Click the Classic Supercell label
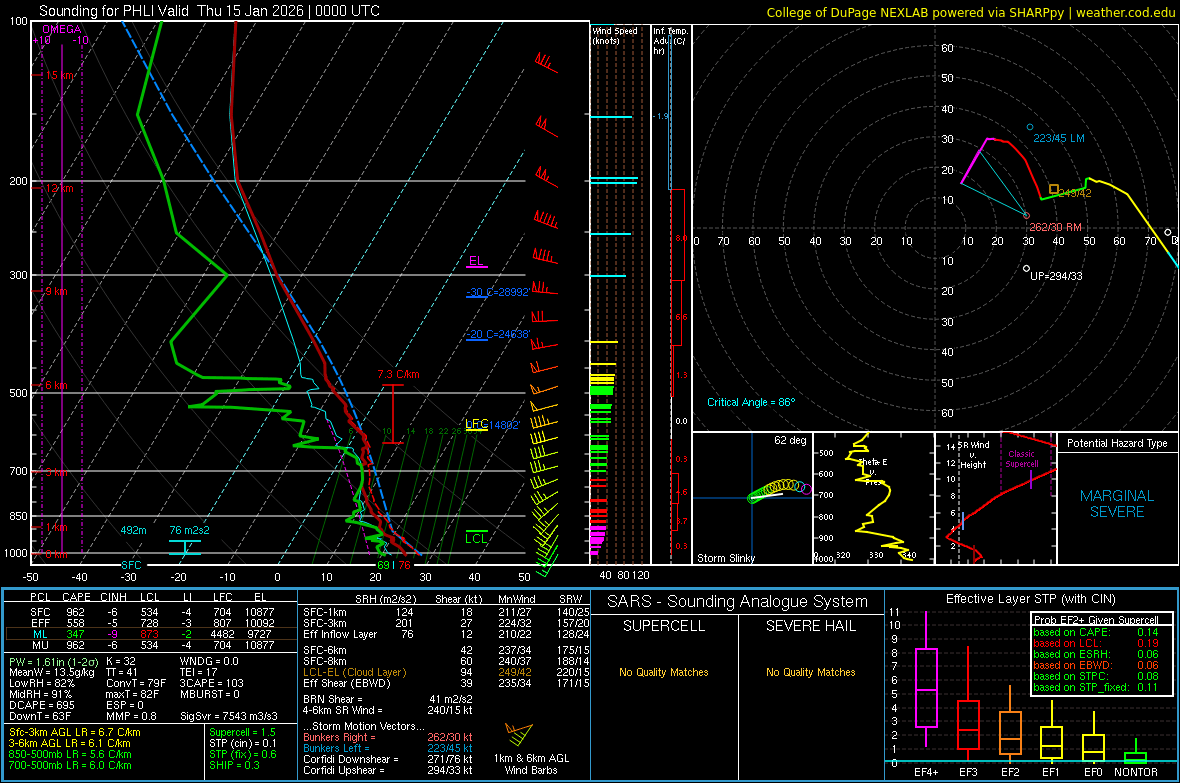 pos(1021,459)
